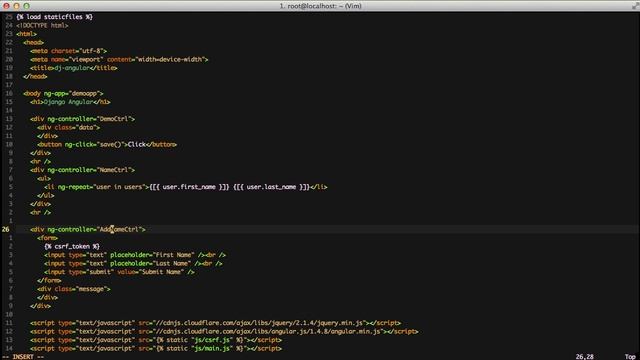Click the '<!DOCTYPE html>' line

pyautogui.click(x=42, y=25)
